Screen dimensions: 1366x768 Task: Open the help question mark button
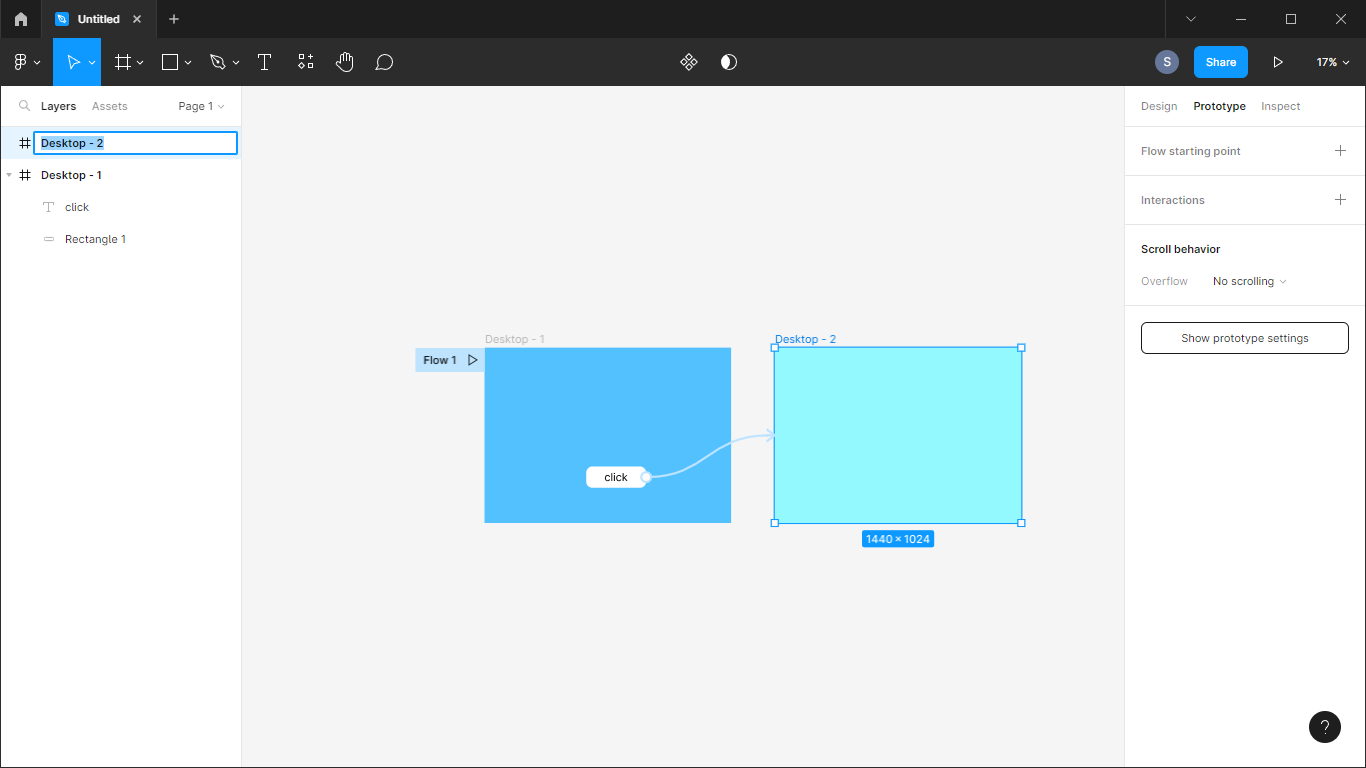point(1325,727)
